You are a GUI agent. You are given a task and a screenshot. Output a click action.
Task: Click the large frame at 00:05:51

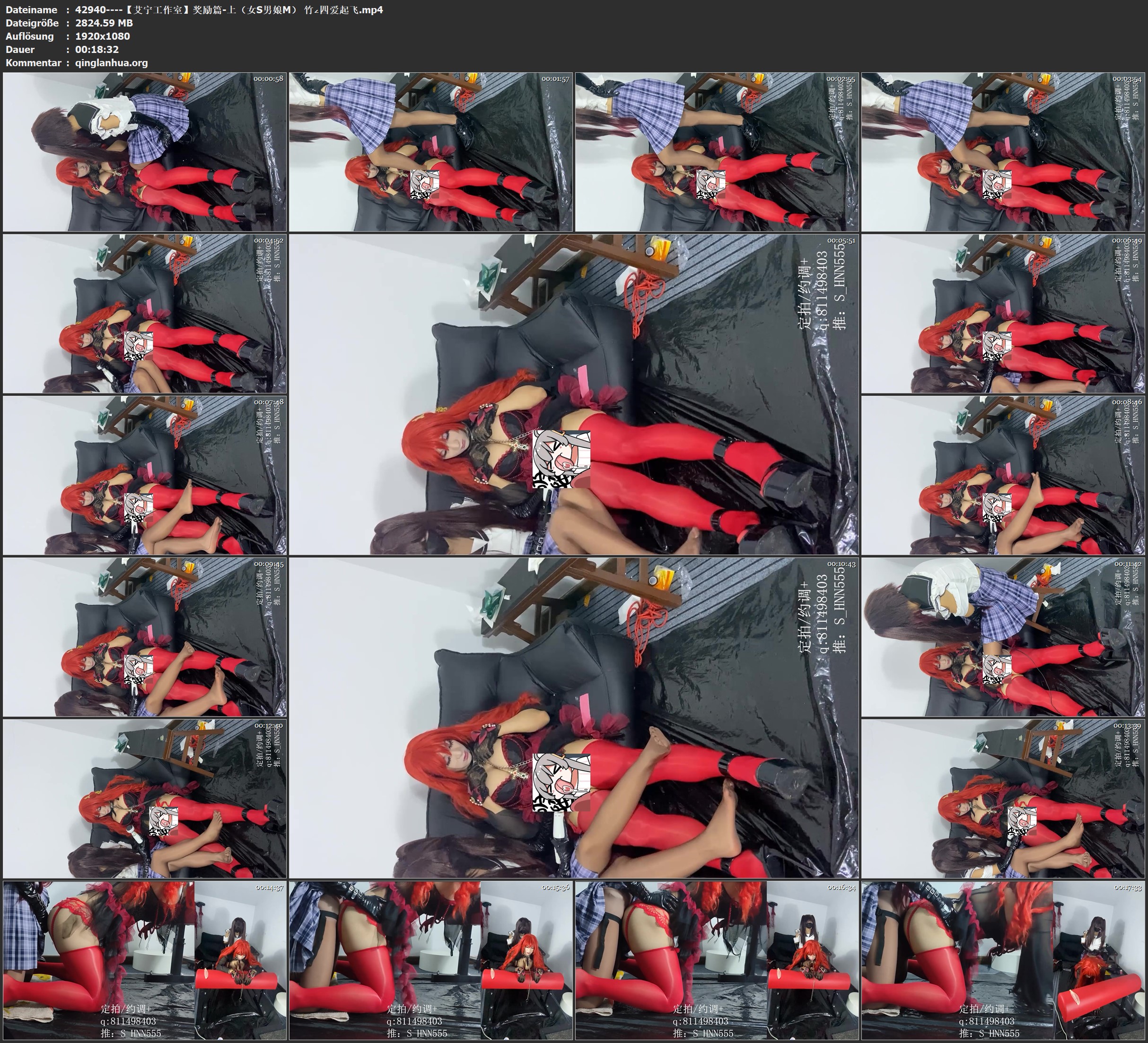[574, 394]
